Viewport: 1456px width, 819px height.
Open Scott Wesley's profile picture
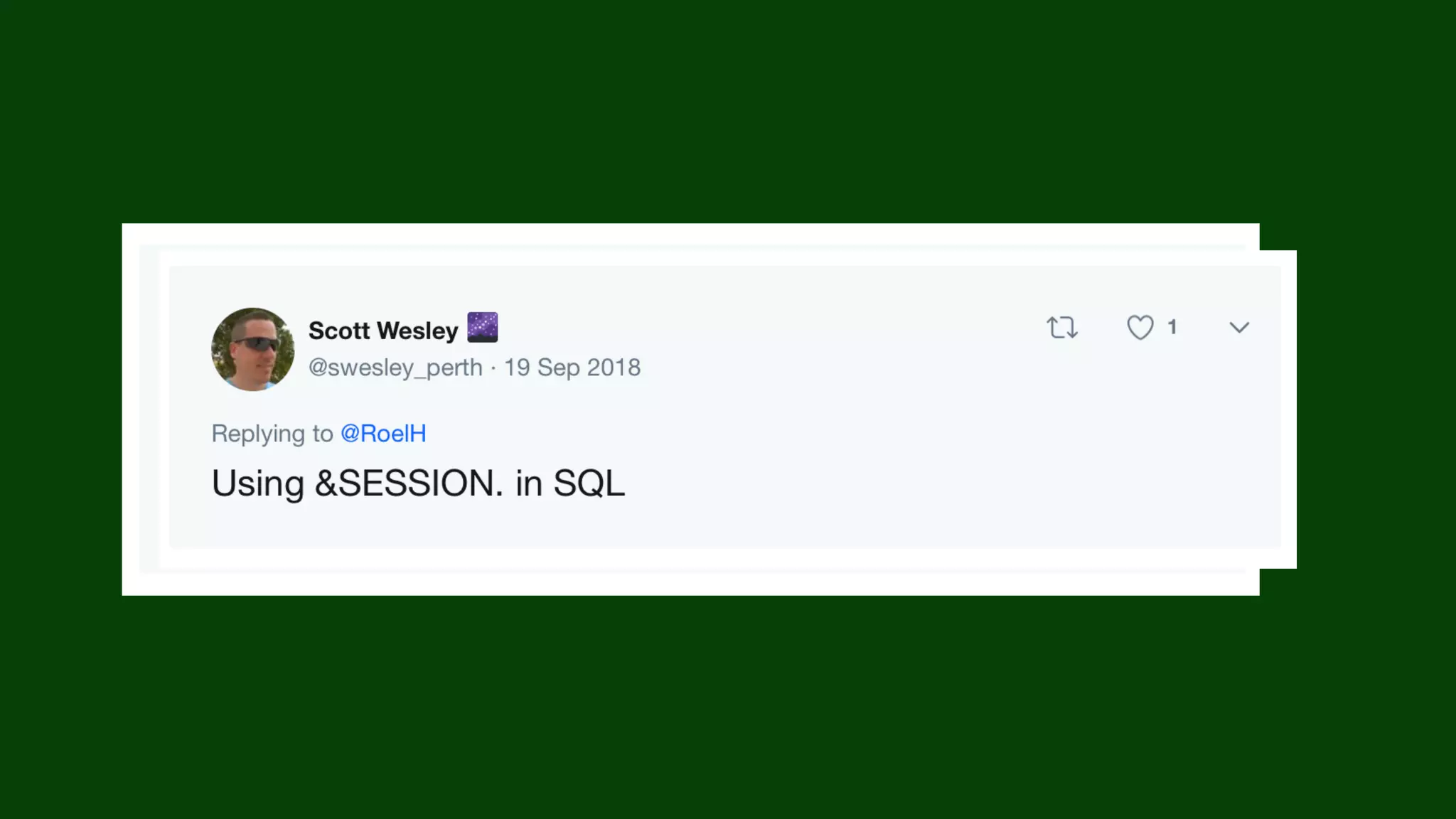[x=252, y=349]
